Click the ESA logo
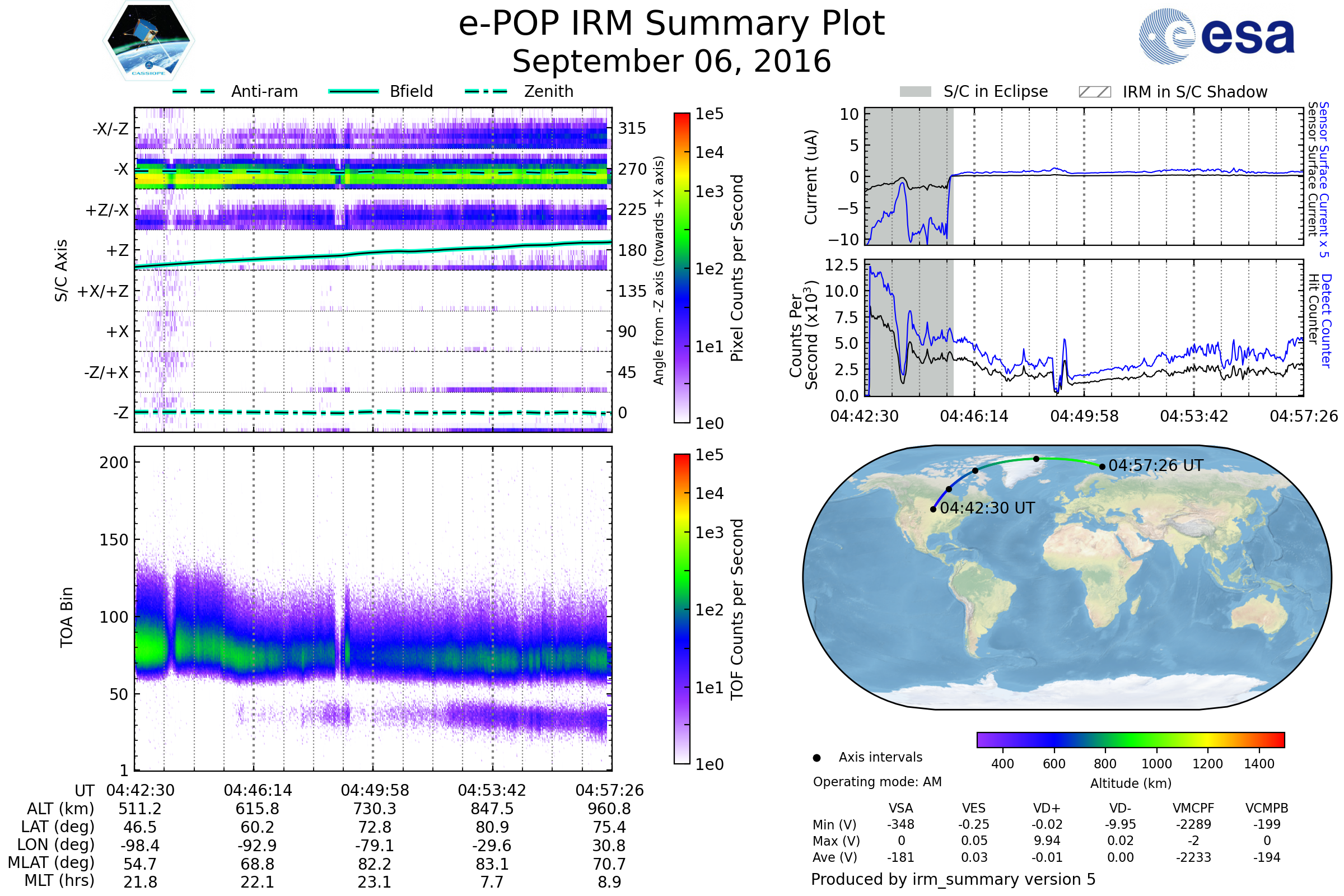Viewport: 1344px width, 896px height. coord(1216,36)
